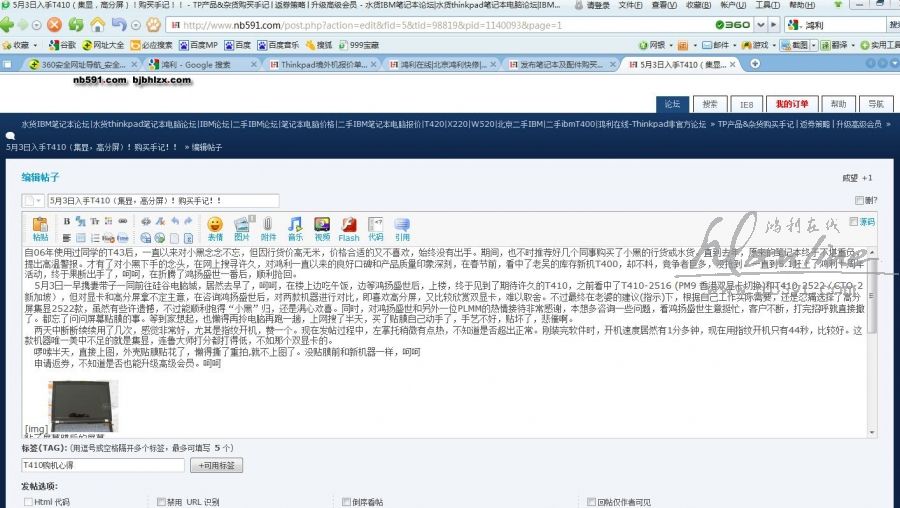Open the 我的订单 site tab
Viewport: 900px width, 508px height.
(x=792, y=104)
